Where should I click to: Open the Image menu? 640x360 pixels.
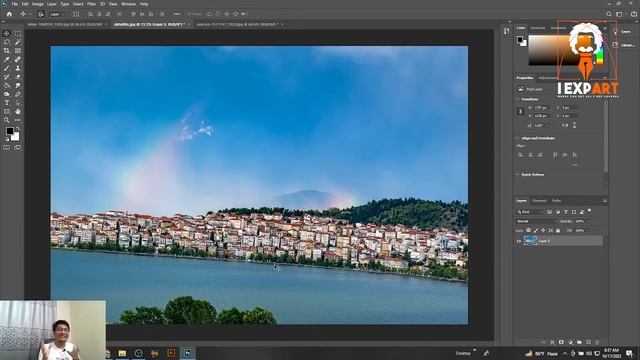(x=38, y=4)
